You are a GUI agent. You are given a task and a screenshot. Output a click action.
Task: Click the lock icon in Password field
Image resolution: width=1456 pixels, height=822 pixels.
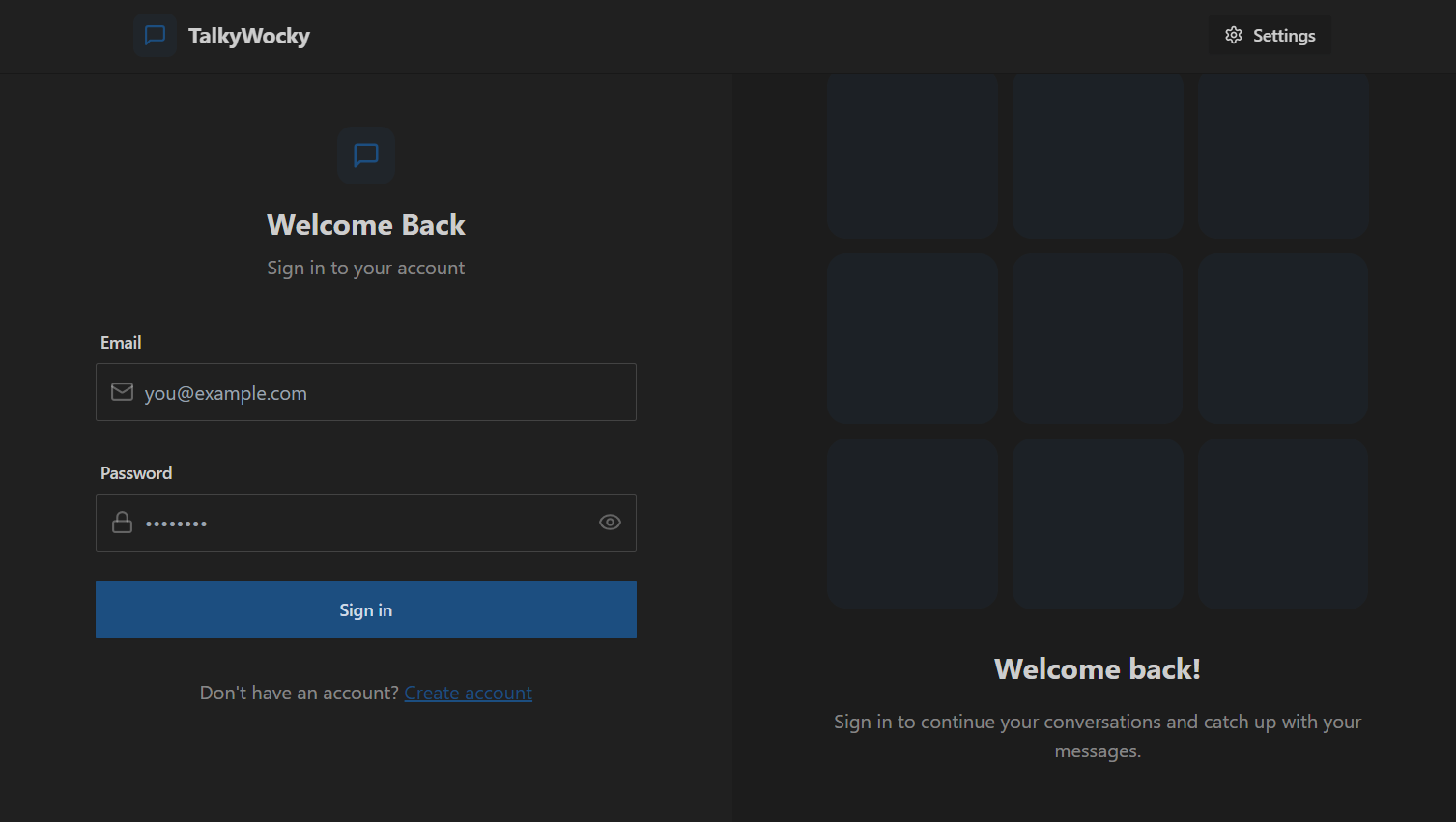122,522
